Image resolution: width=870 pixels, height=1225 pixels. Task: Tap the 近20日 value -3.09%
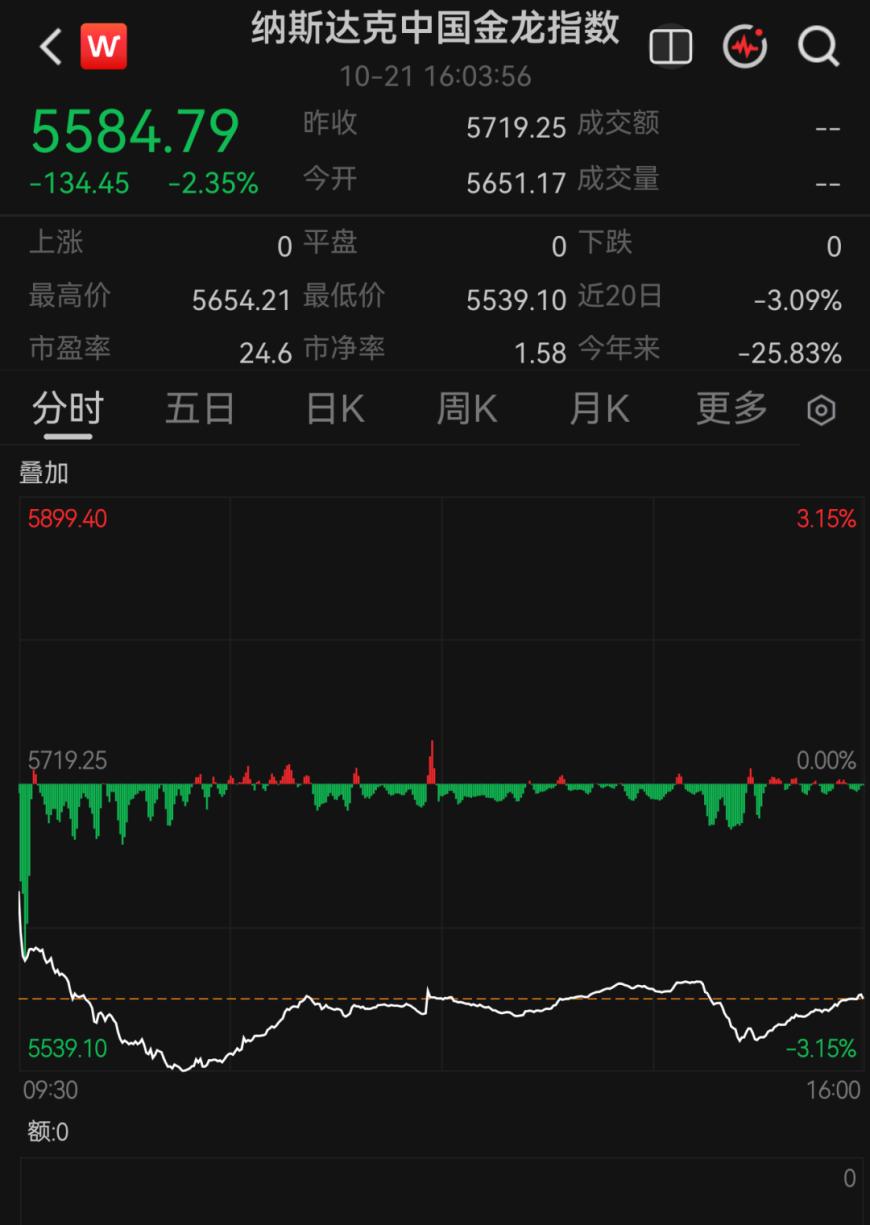(797, 300)
